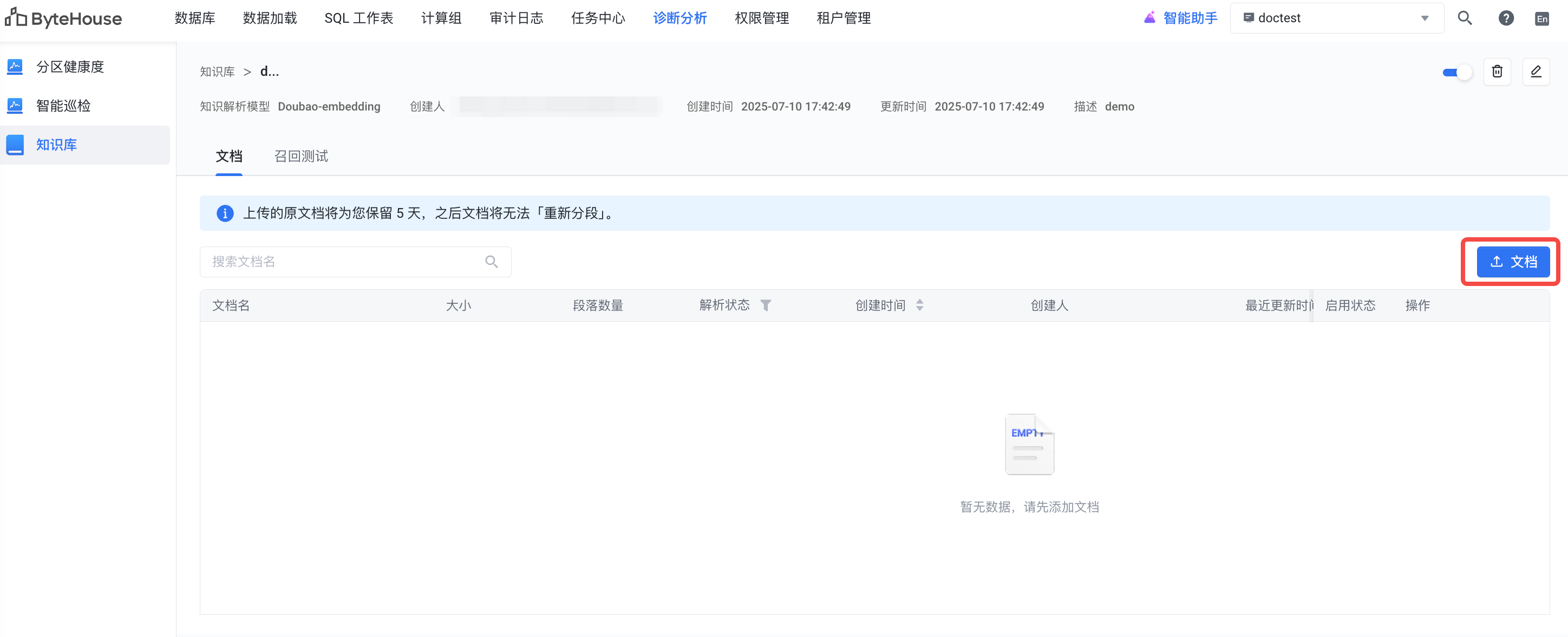Sort by 创建时间 column arrows

(x=919, y=305)
